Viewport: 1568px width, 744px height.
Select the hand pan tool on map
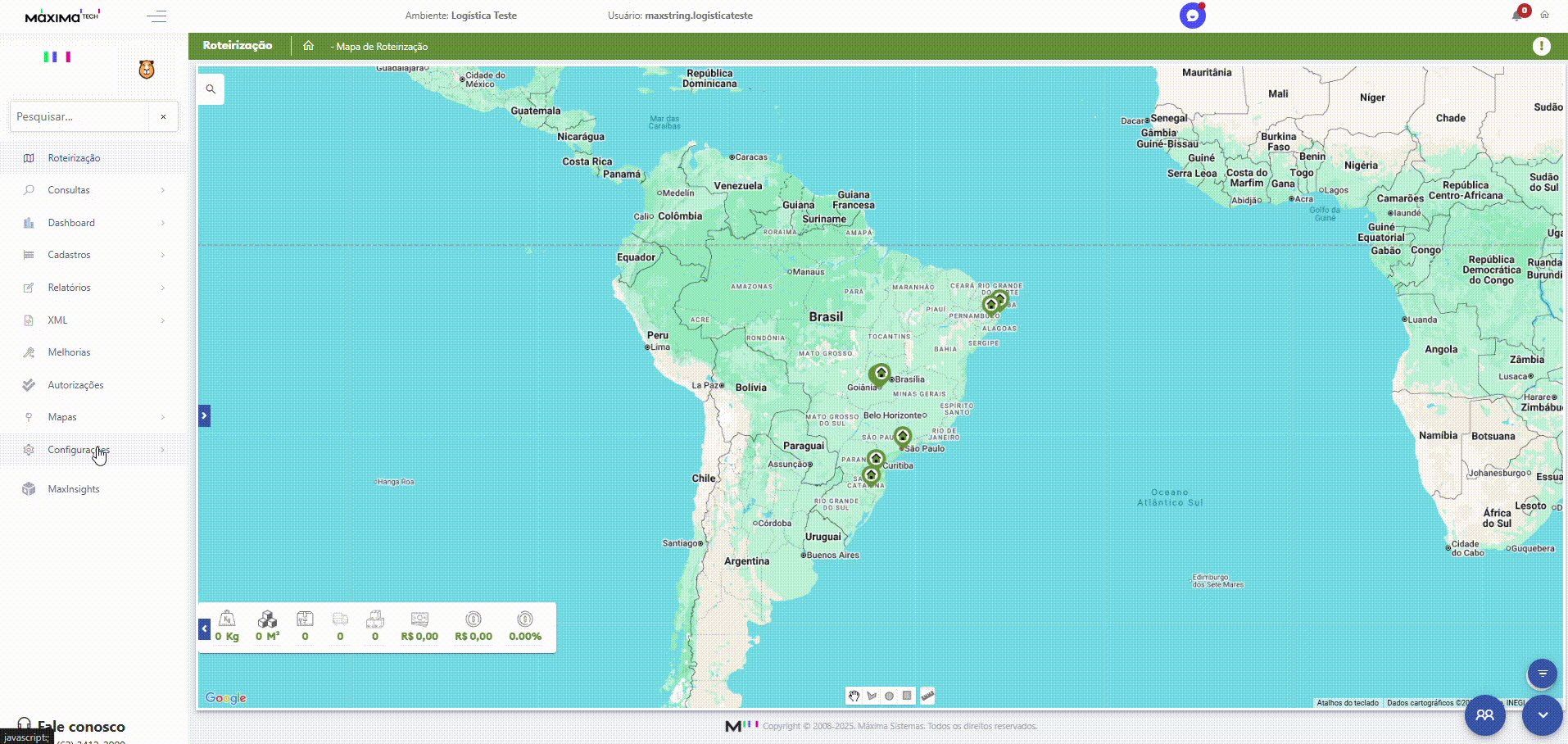pos(854,696)
